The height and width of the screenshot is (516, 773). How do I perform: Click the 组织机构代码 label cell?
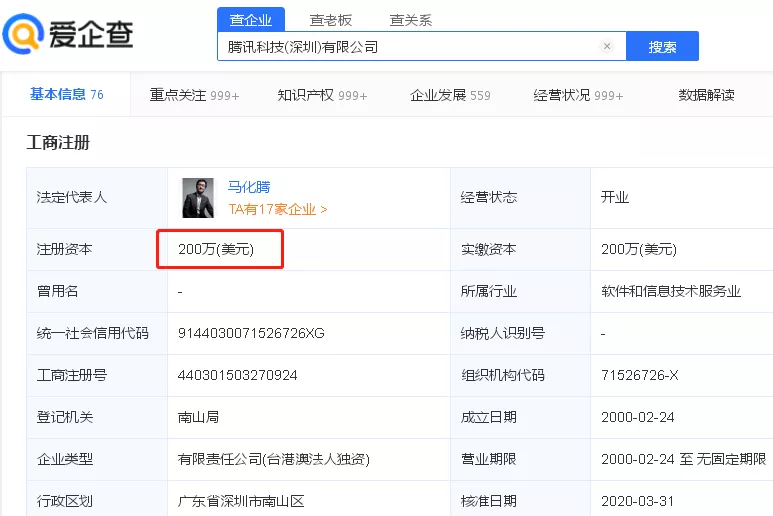pyautogui.click(x=521, y=376)
